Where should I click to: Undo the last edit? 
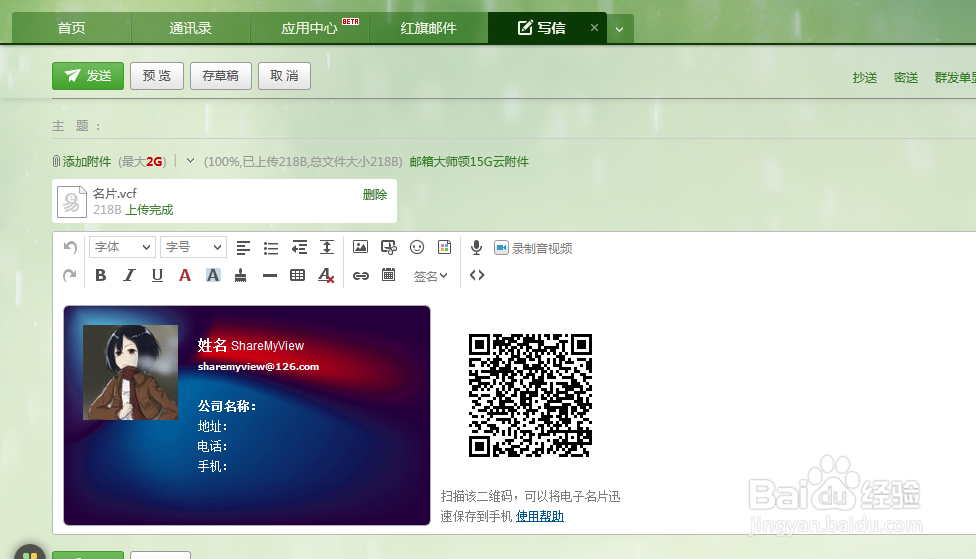(x=70, y=248)
